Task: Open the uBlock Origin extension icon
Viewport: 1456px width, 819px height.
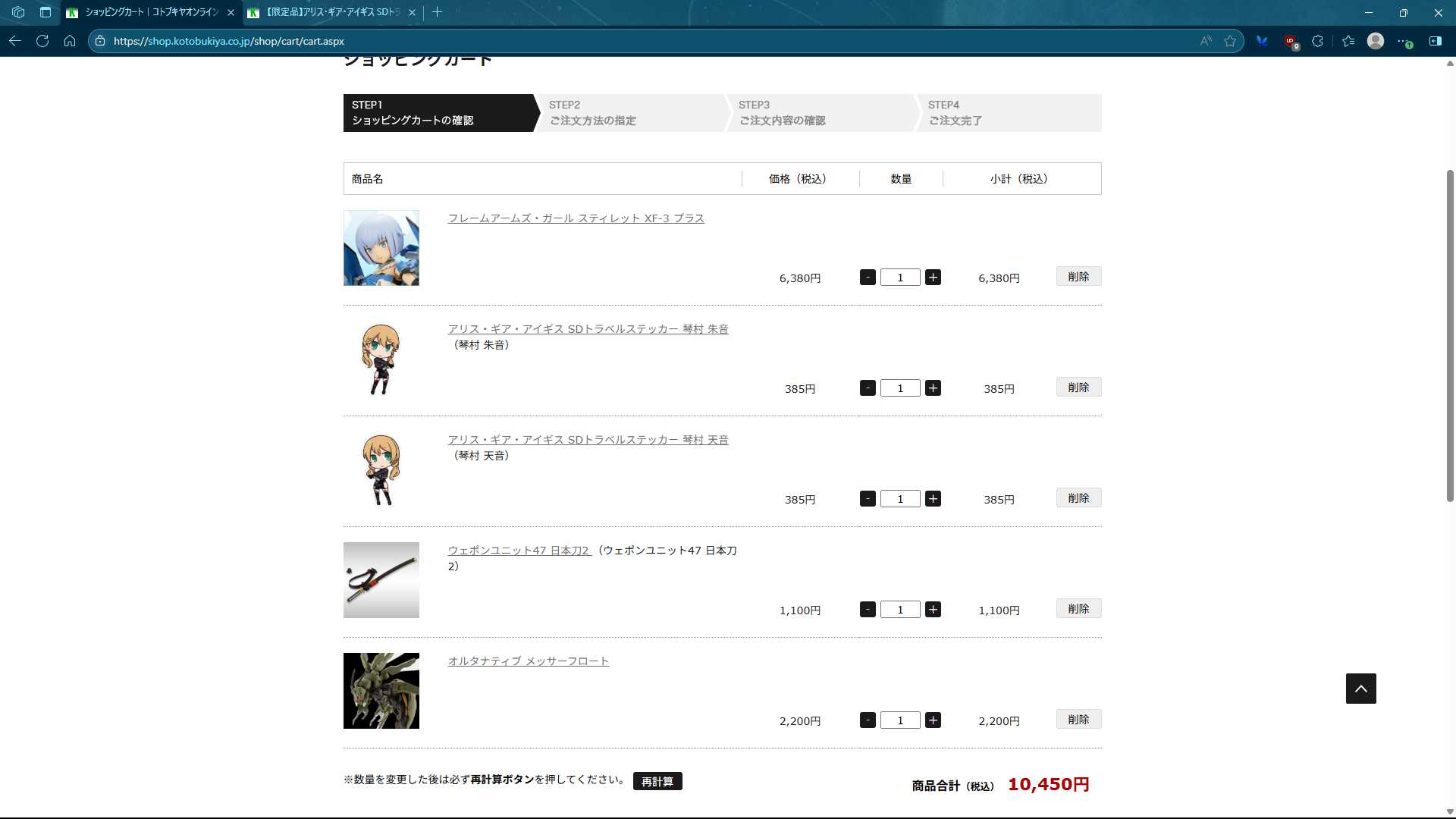Action: click(x=1291, y=42)
